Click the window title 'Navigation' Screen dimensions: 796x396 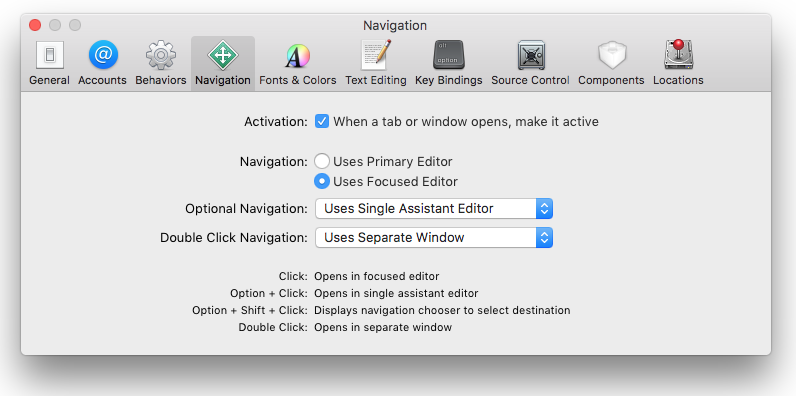tap(395, 25)
